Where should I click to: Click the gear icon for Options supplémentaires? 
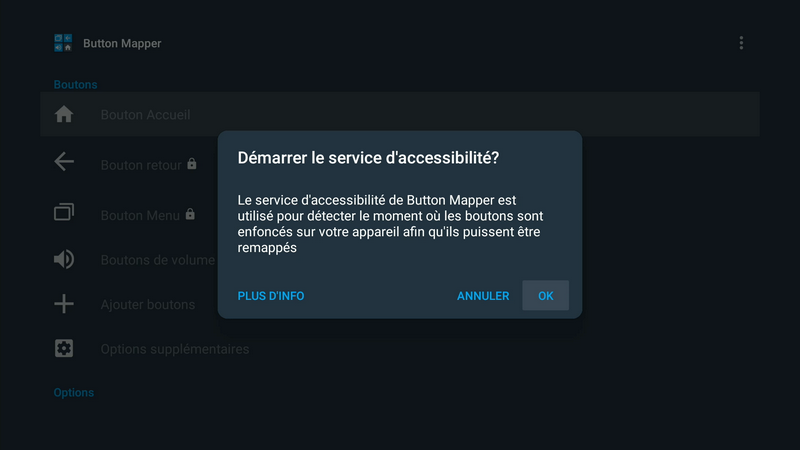pos(64,349)
